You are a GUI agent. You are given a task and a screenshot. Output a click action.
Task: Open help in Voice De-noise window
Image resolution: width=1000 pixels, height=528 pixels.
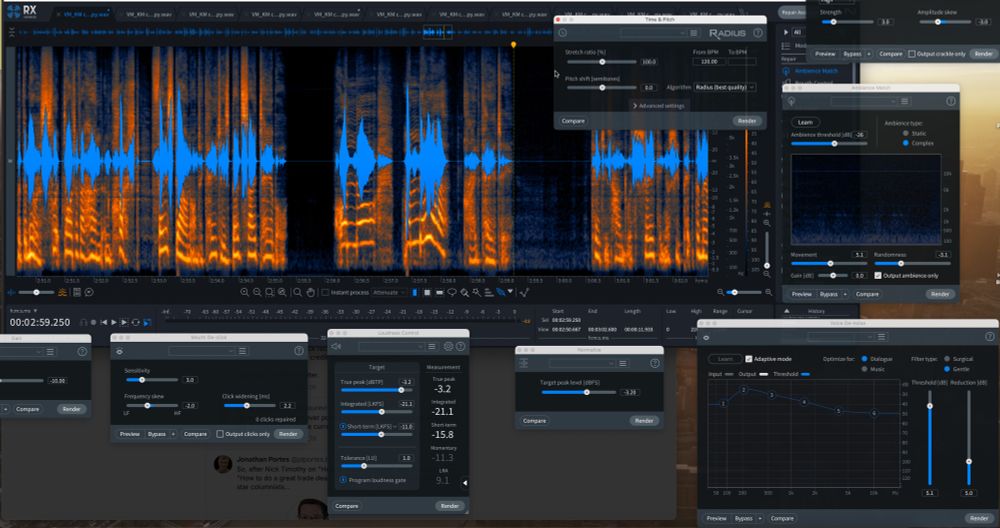[x=989, y=337]
